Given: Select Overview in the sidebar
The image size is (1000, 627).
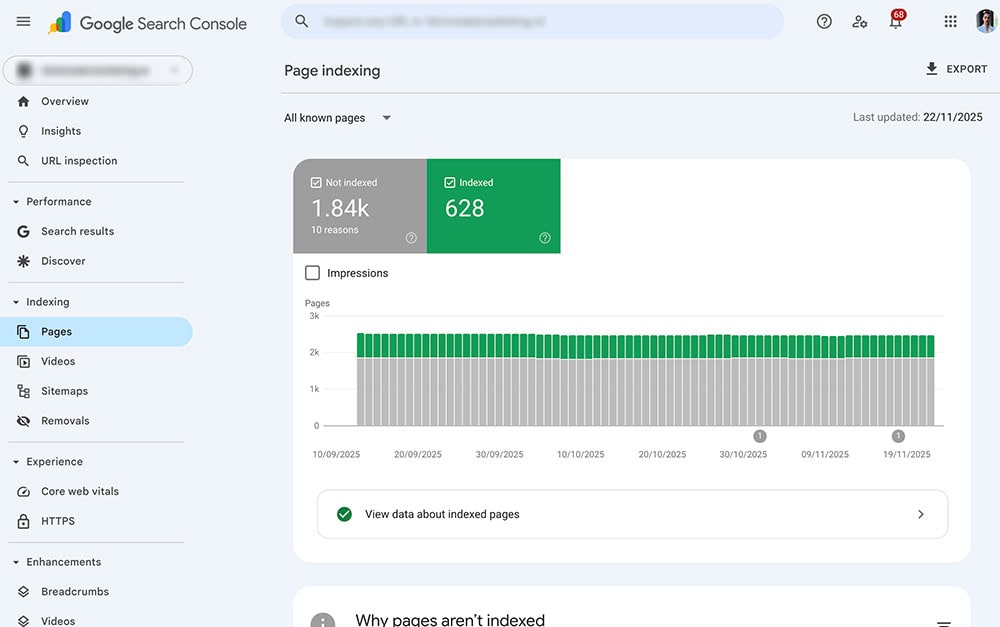Looking at the screenshot, I should (x=65, y=101).
